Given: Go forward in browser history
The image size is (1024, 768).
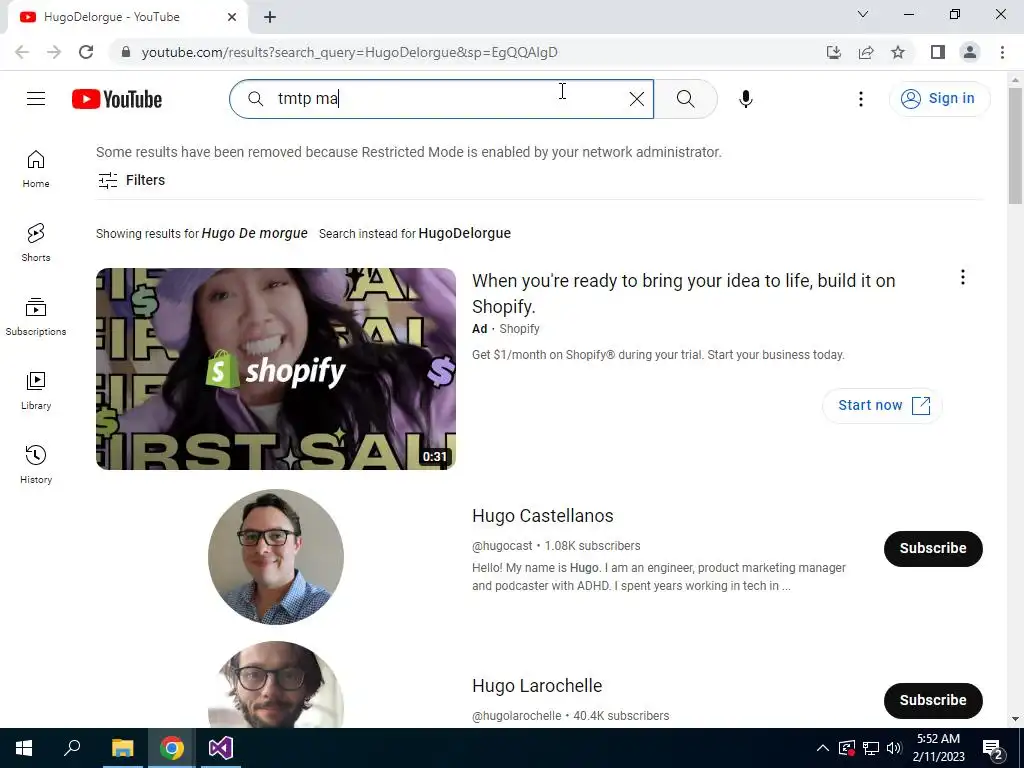Looking at the screenshot, I should (x=54, y=52).
